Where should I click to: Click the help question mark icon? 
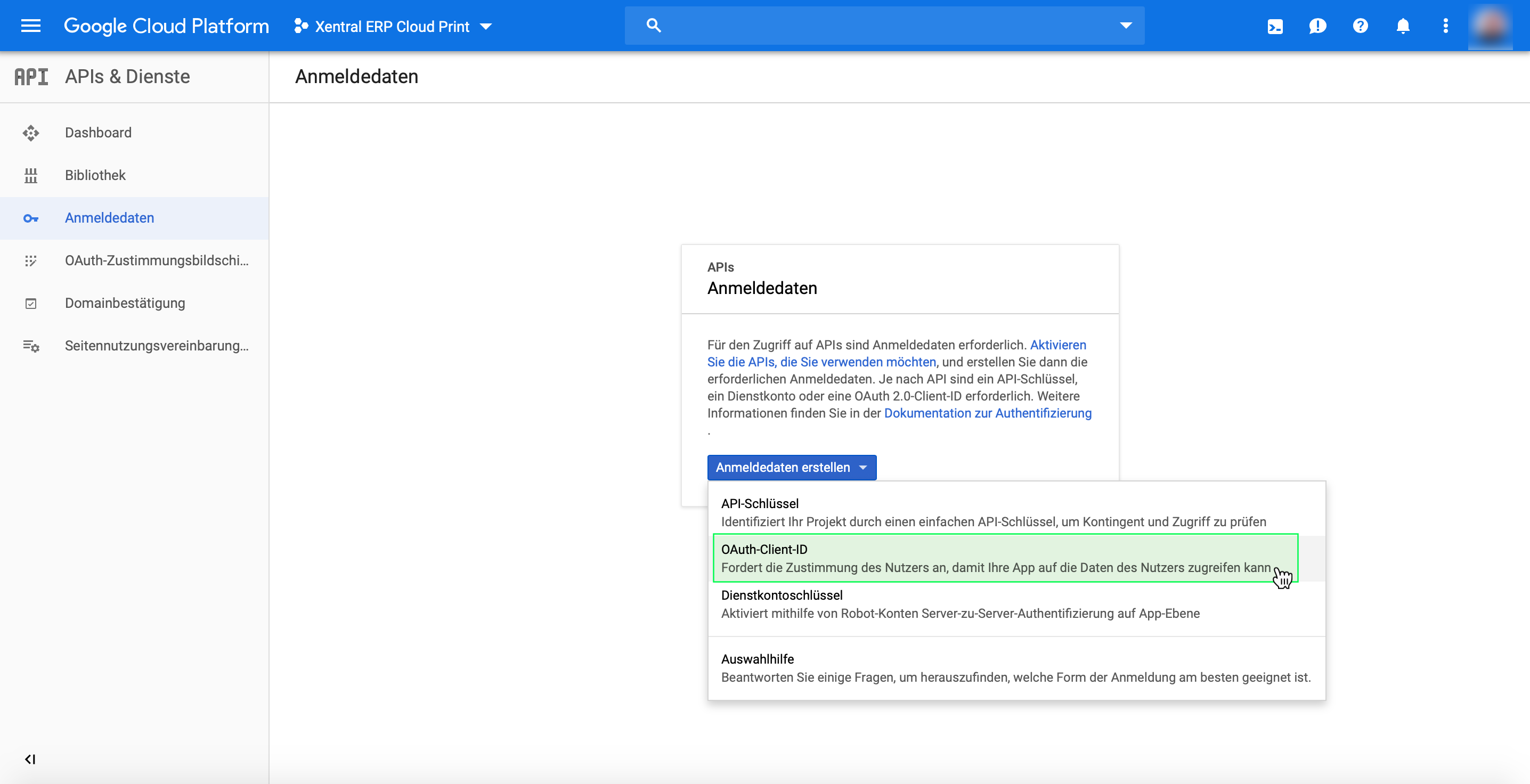click(1360, 26)
